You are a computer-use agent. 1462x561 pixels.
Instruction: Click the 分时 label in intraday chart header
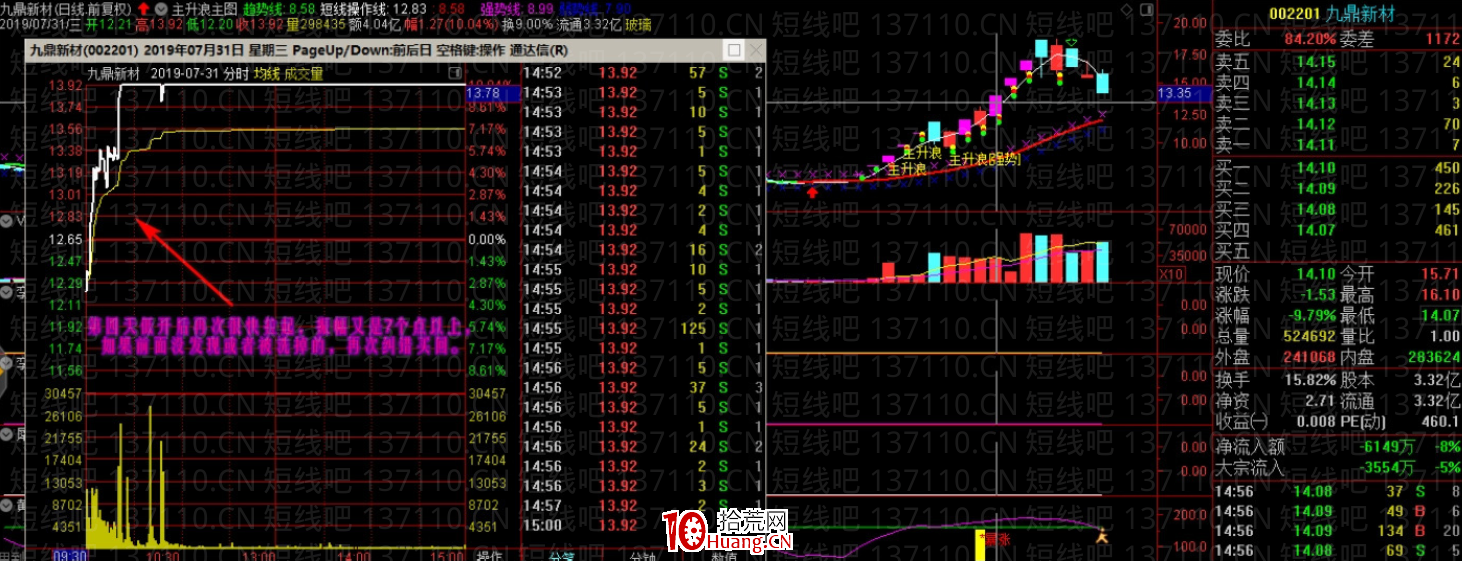[x=235, y=73]
